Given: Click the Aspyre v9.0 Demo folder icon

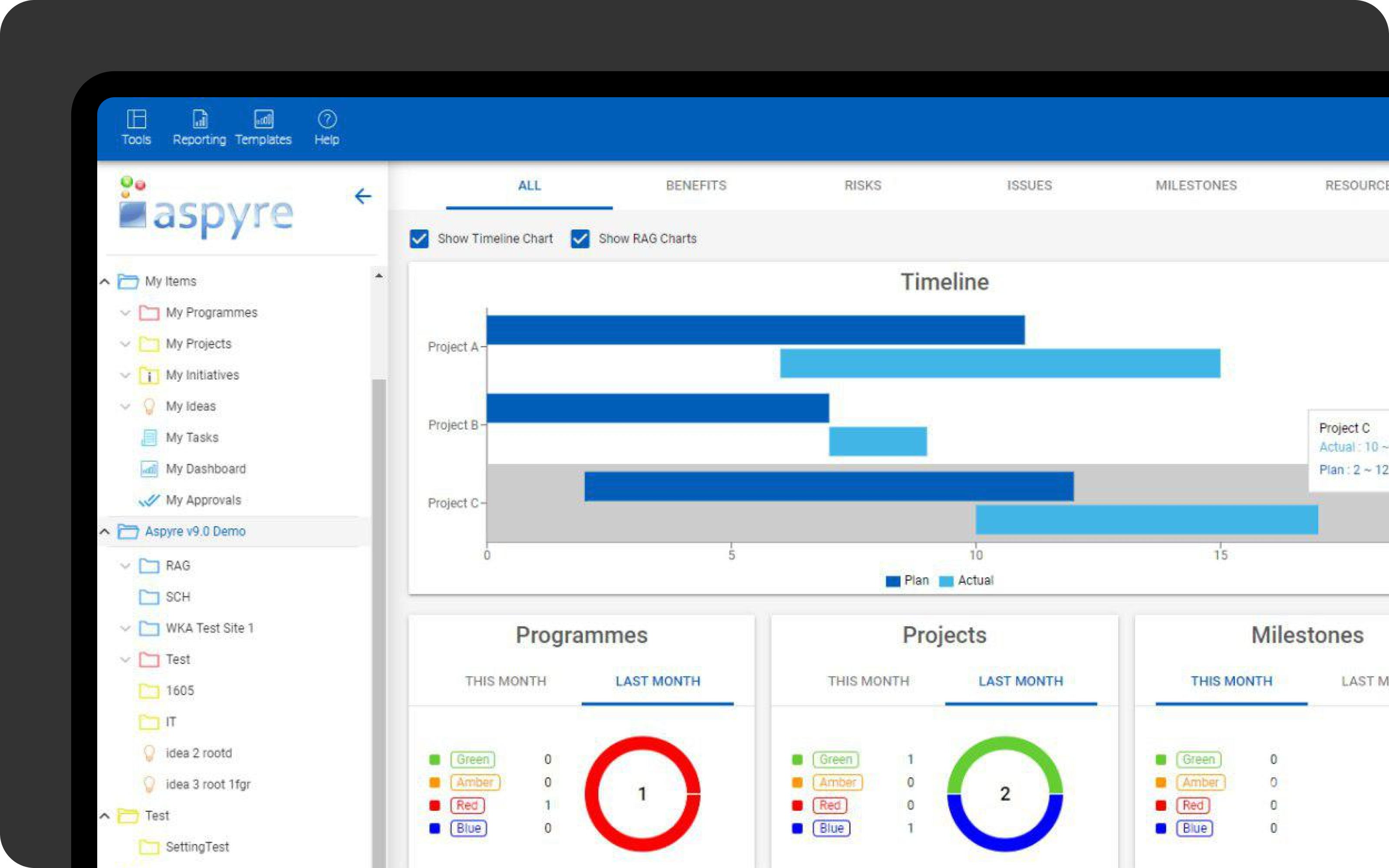Looking at the screenshot, I should [x=128, y=532].
